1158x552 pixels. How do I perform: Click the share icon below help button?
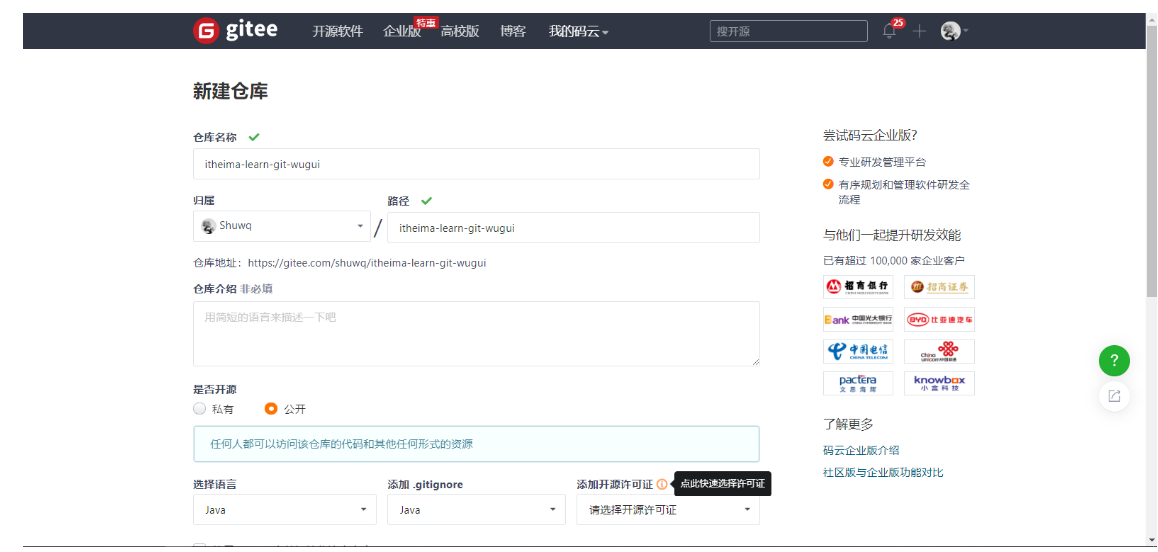1114,396
